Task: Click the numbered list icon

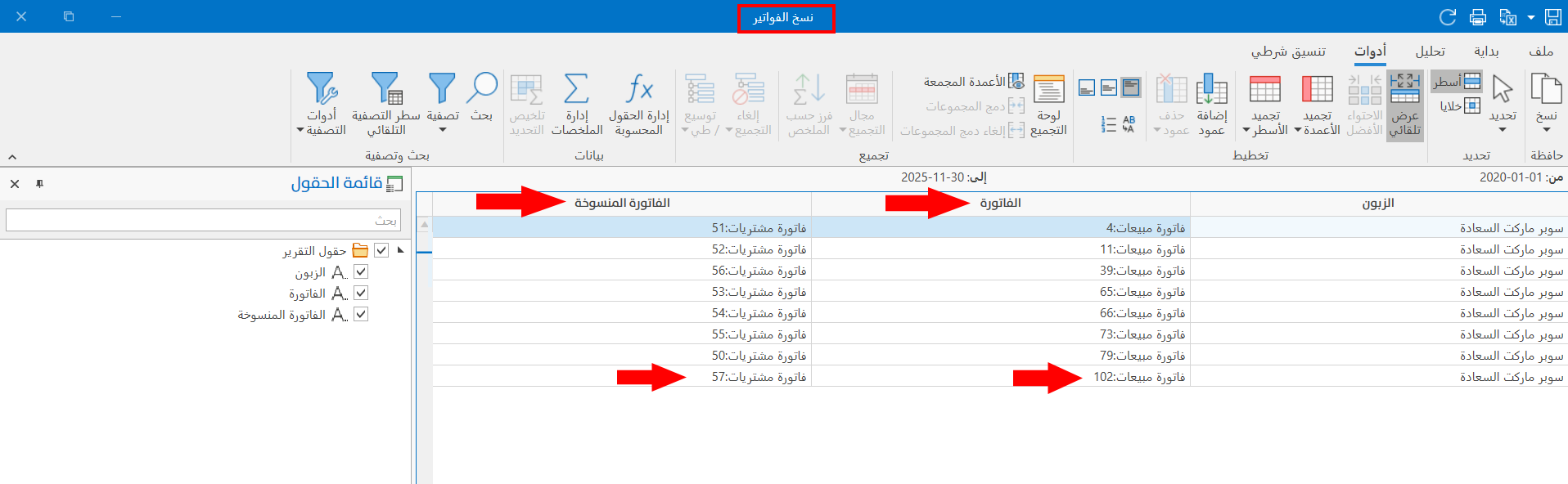Action: pyautogui.click(x=1108, y=124)
